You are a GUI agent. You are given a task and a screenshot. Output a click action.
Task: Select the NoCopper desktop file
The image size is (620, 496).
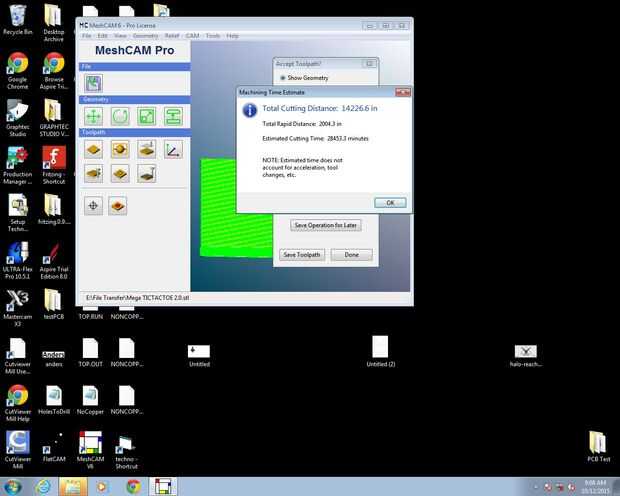91,399
